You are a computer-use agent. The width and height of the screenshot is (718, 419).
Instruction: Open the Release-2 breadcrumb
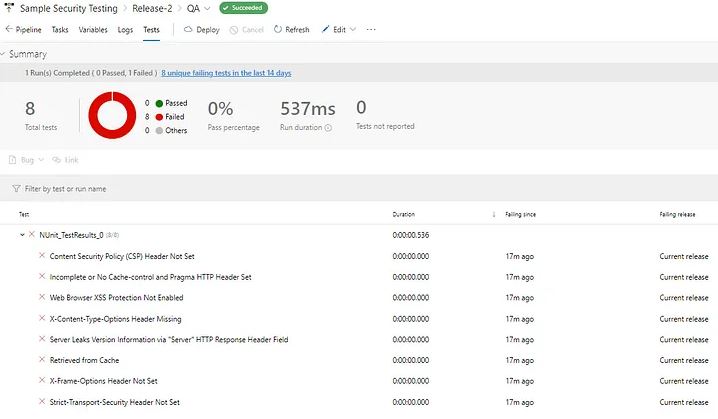[x=152, y=8]
